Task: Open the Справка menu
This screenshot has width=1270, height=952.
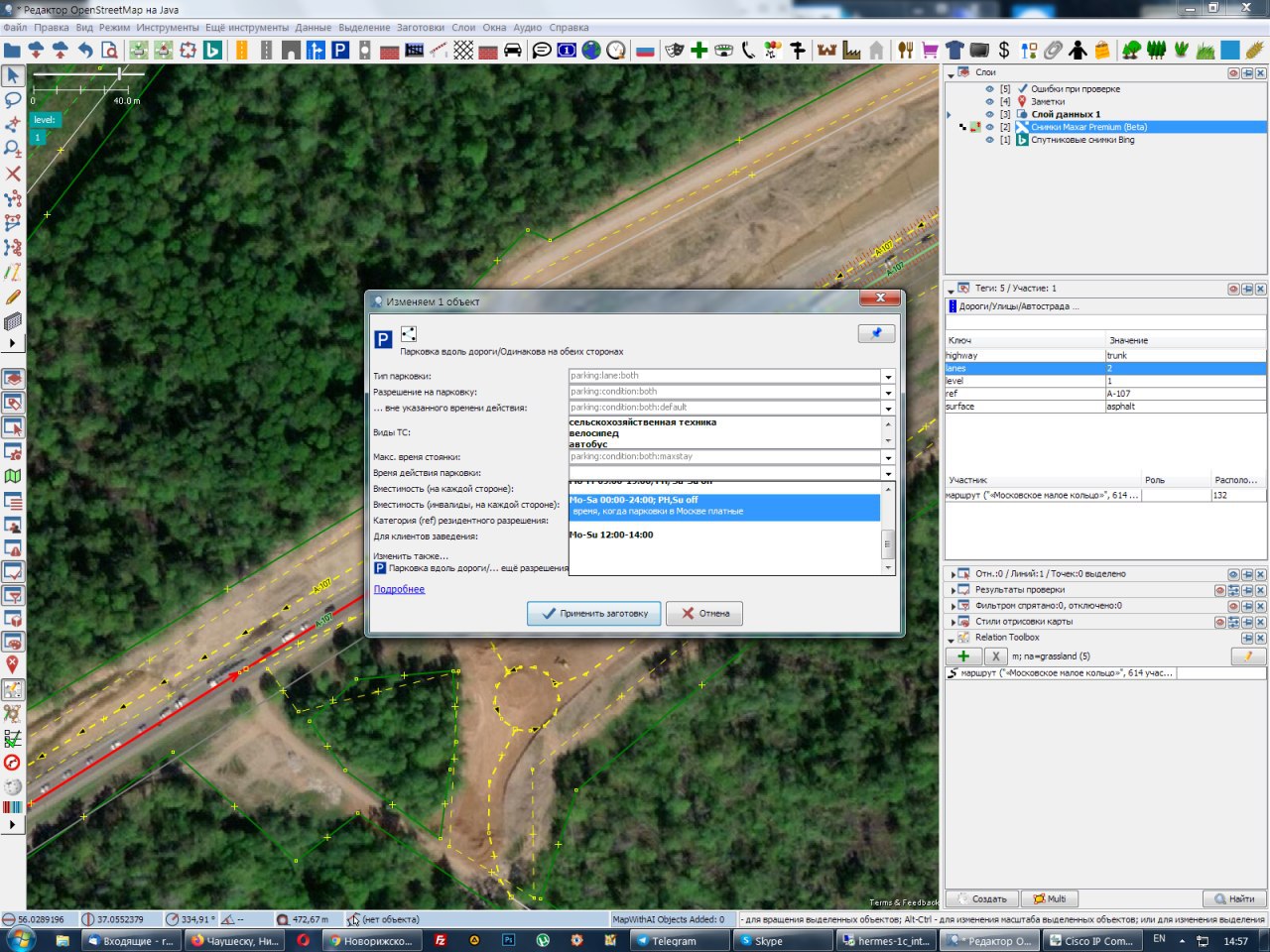Action: pyautogui.click(x=569, y=28)
